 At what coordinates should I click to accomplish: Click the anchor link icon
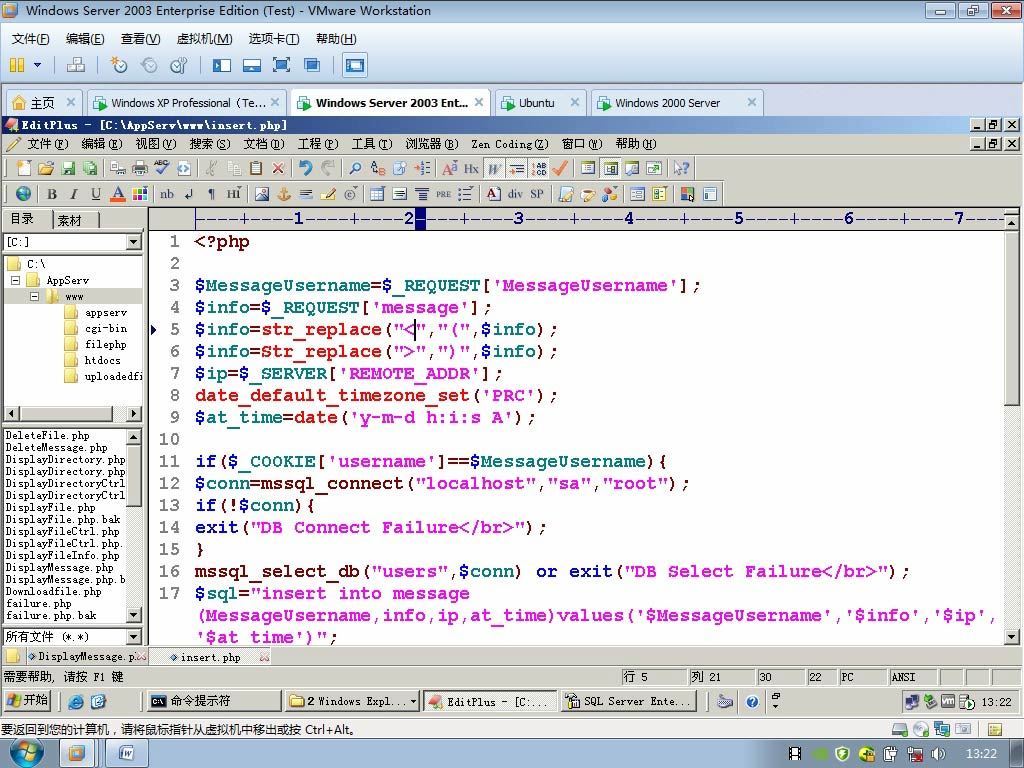(283, 194)
